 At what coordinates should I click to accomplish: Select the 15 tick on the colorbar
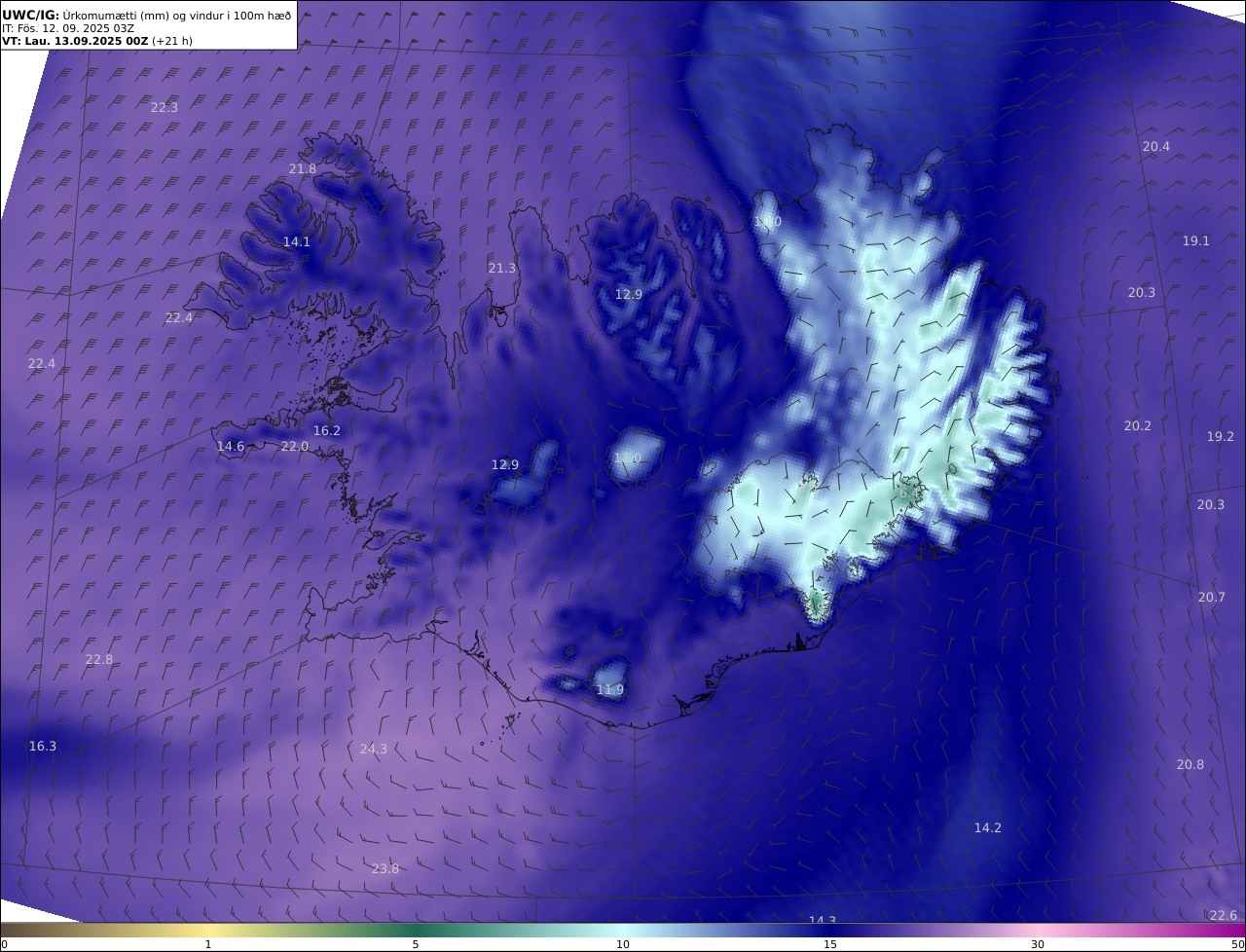(830, 944)
